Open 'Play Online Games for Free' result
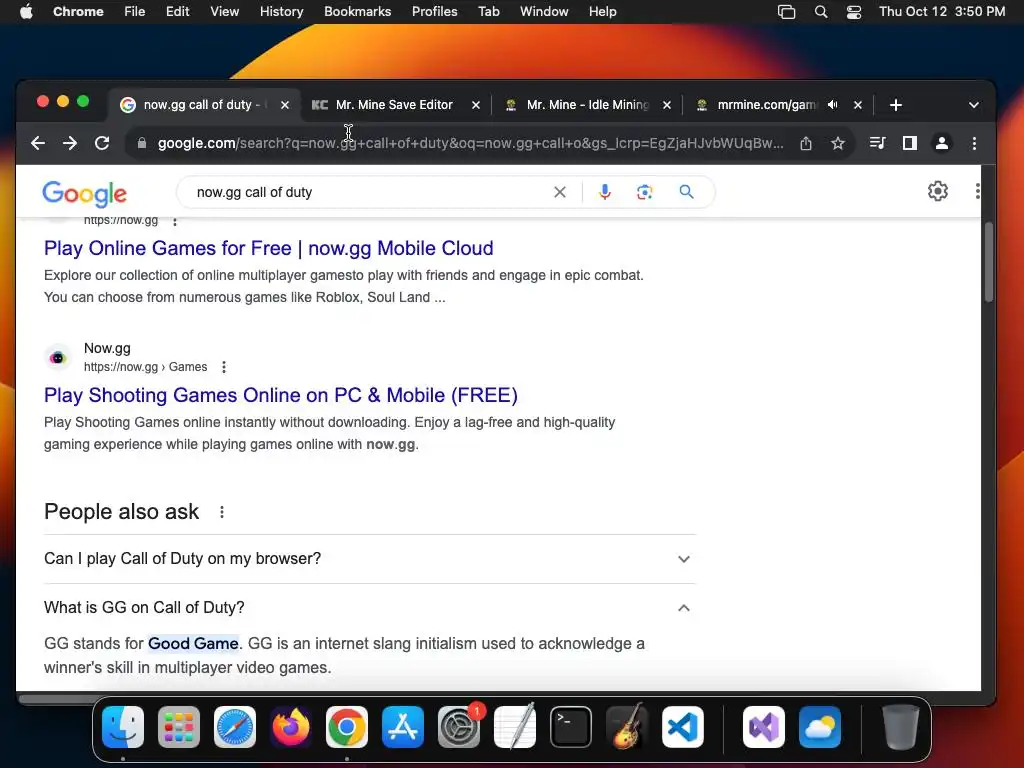 268,248
